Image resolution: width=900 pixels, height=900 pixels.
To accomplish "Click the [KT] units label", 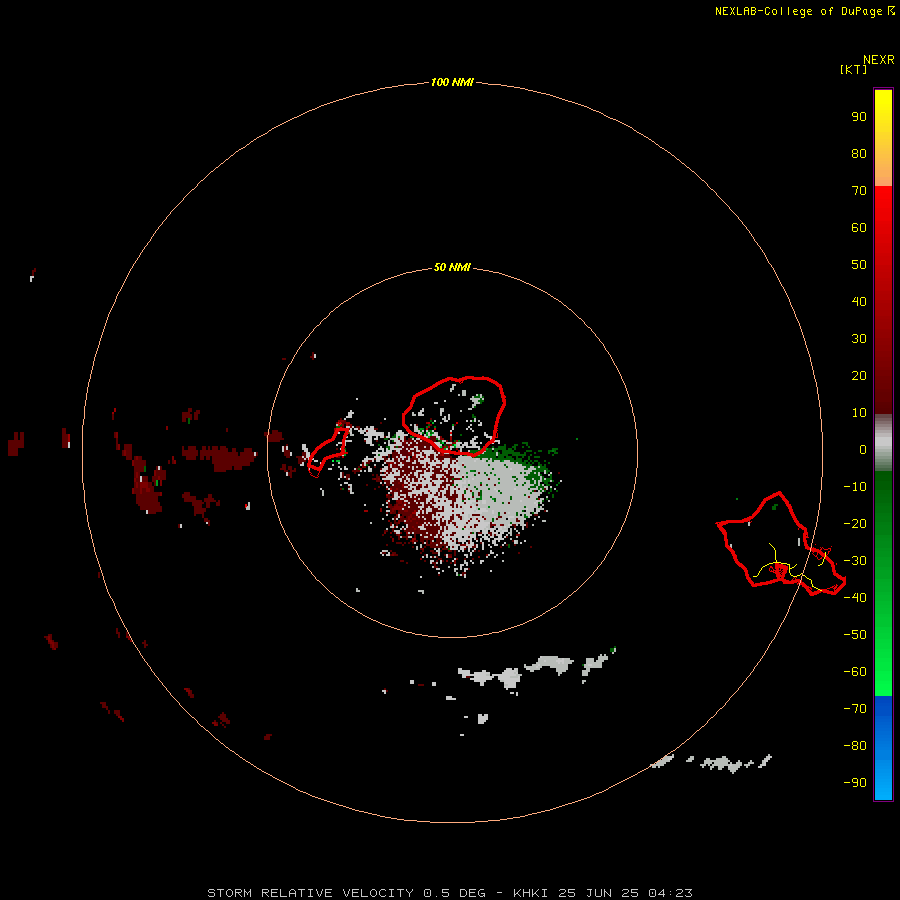I will coord(853,69).
